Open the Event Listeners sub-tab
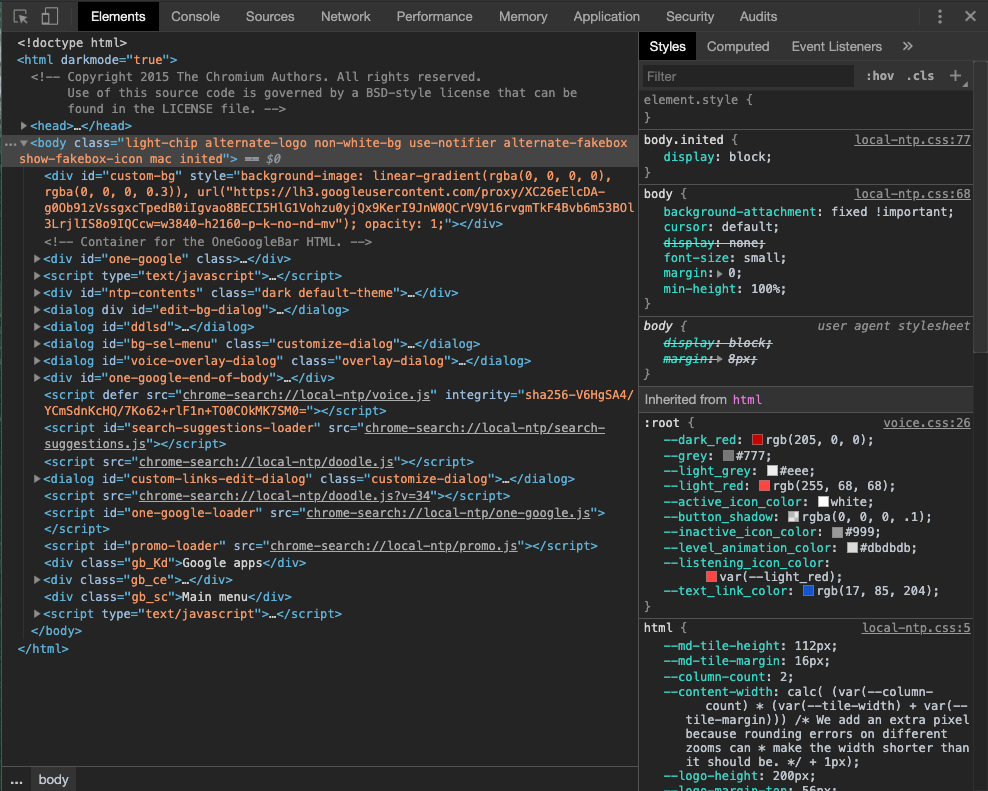The image size is (988, 791). pyautogui.click(x=836, y=46)
